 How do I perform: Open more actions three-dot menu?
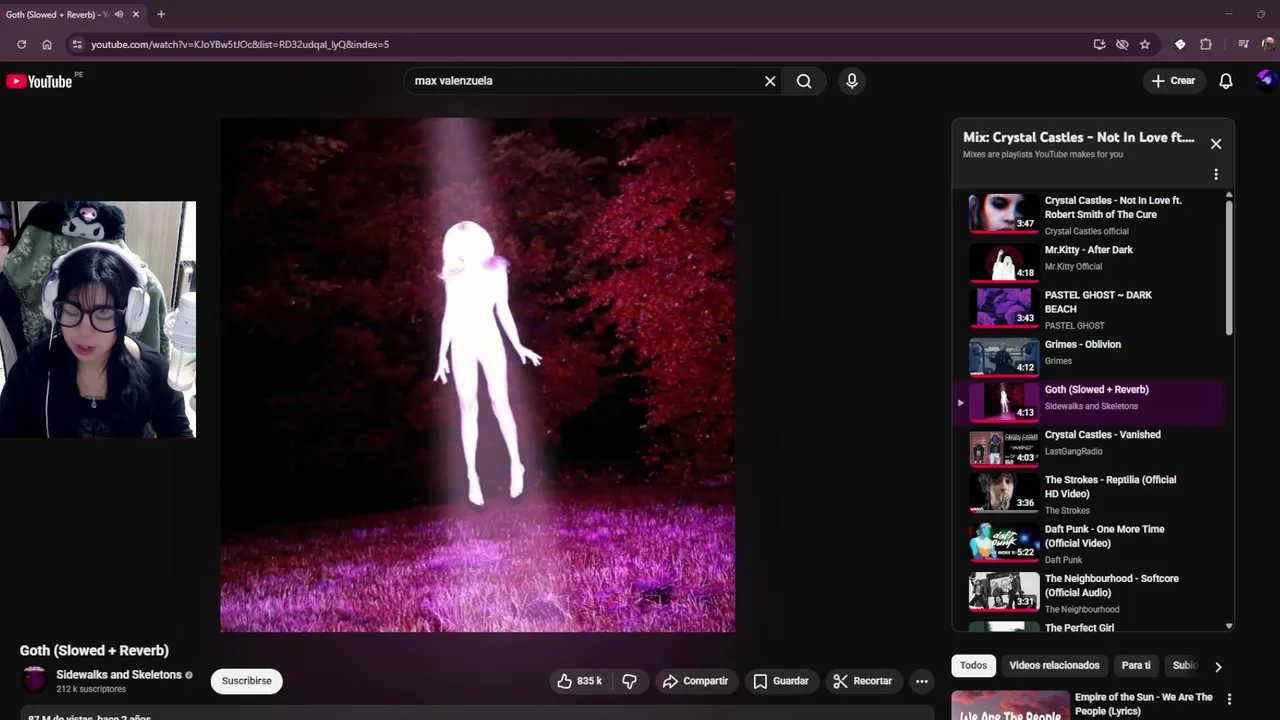click(x=922, y=681)
